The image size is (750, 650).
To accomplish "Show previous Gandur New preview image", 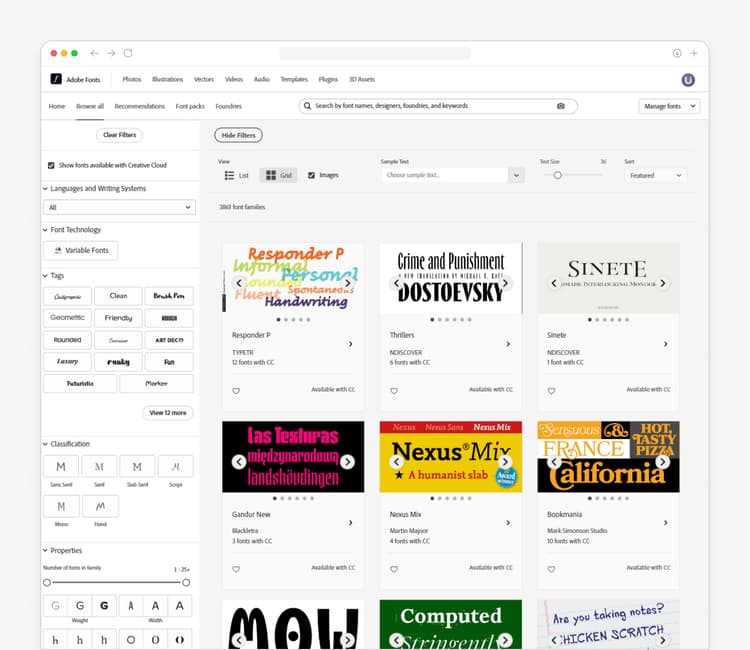I will (239, 462).
